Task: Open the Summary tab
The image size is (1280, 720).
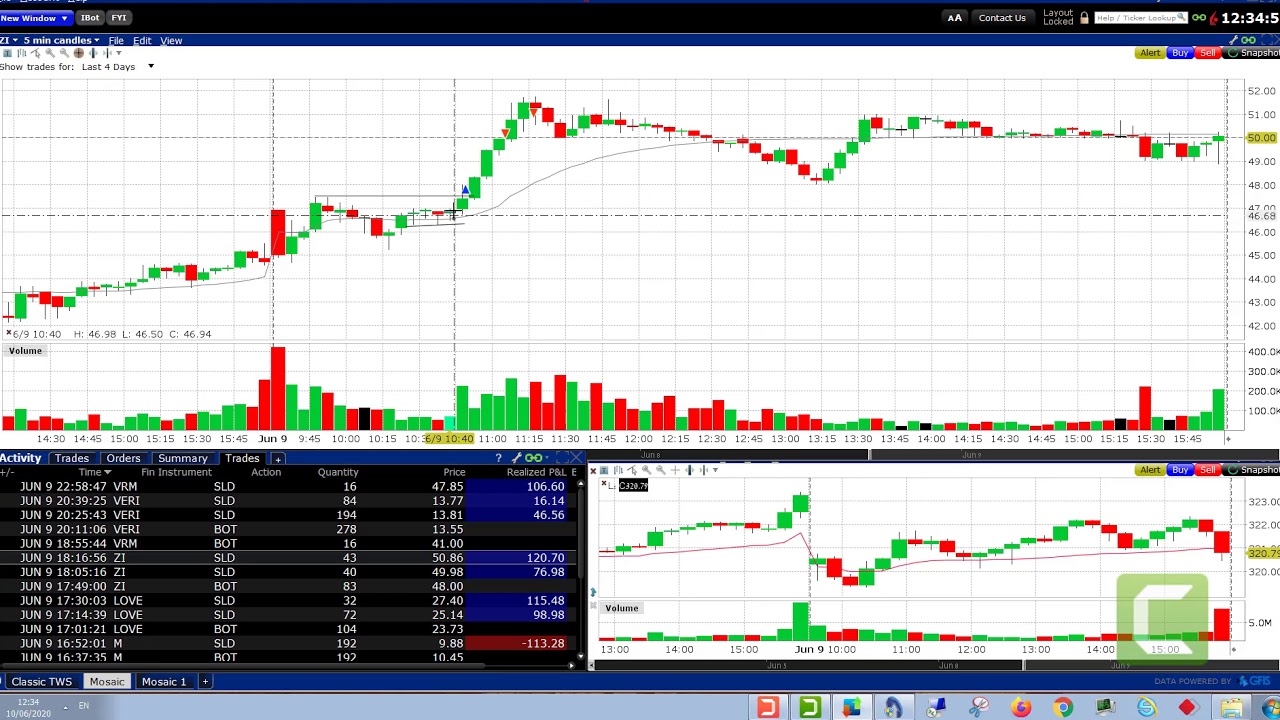Action: pyautogui.click(x=183, y=458)
